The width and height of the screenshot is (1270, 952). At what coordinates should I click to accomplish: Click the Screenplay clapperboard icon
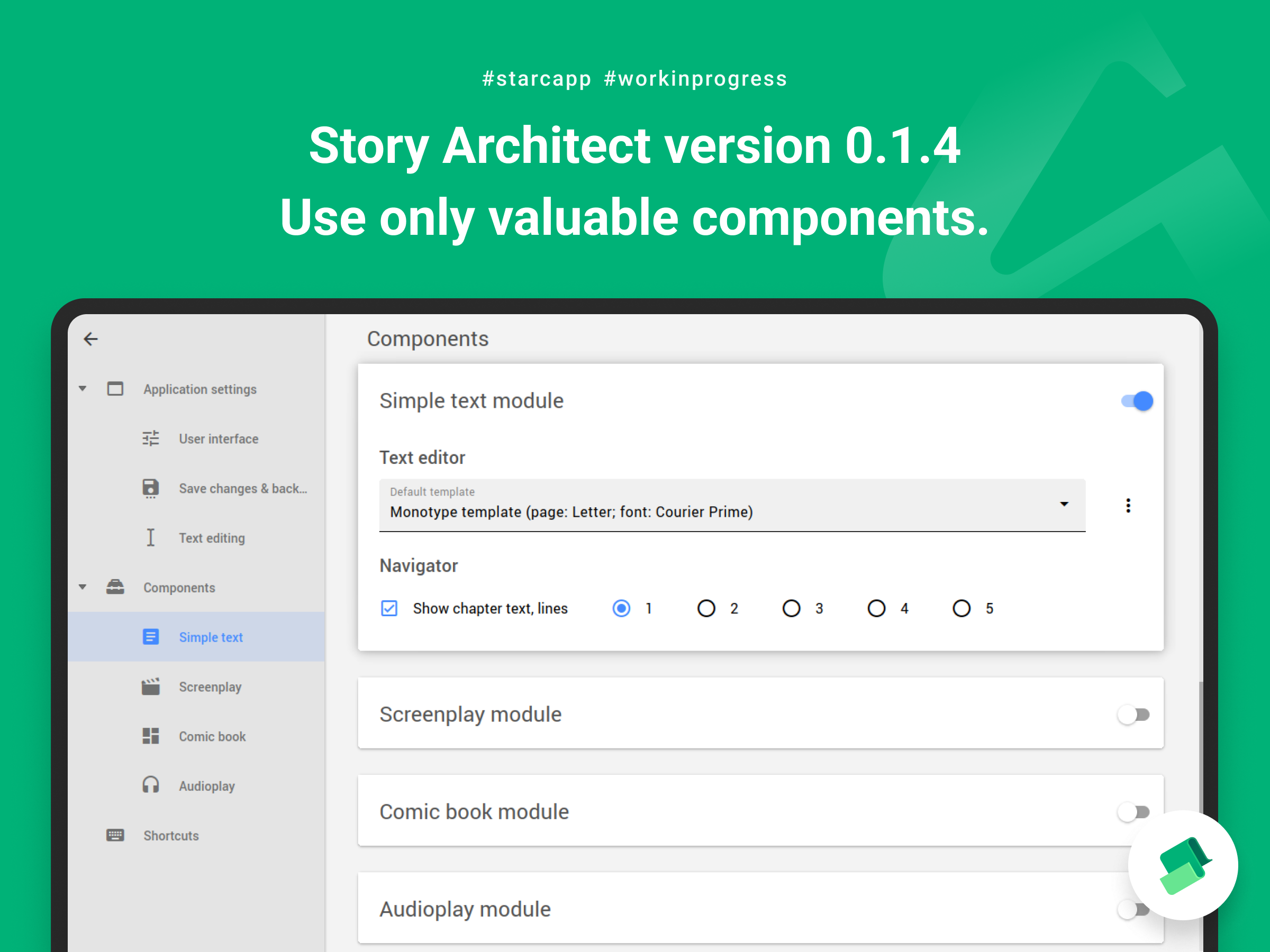150,686
